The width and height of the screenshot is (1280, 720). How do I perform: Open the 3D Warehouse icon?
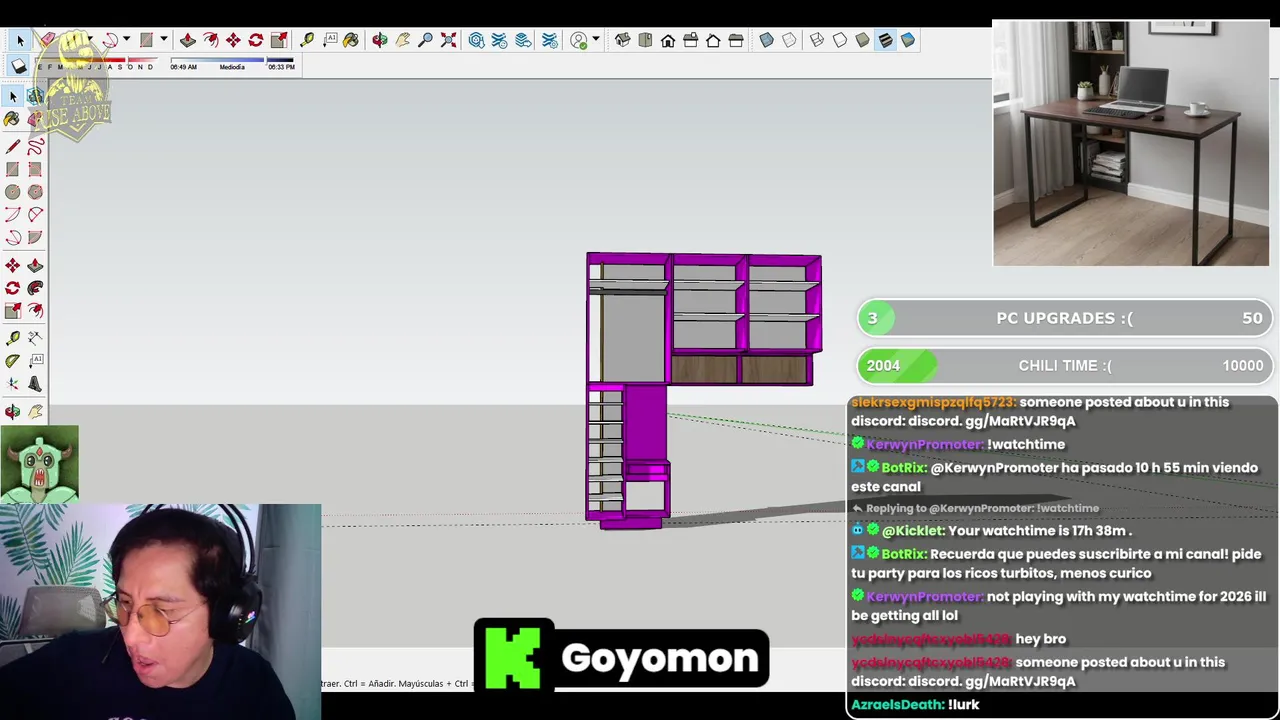click(477, 40)
